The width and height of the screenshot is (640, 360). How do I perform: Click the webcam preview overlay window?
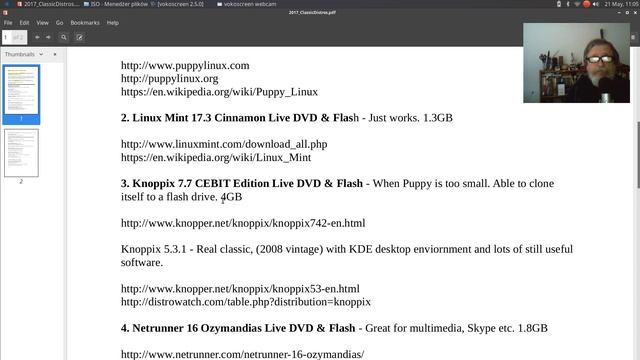[576, 63]
